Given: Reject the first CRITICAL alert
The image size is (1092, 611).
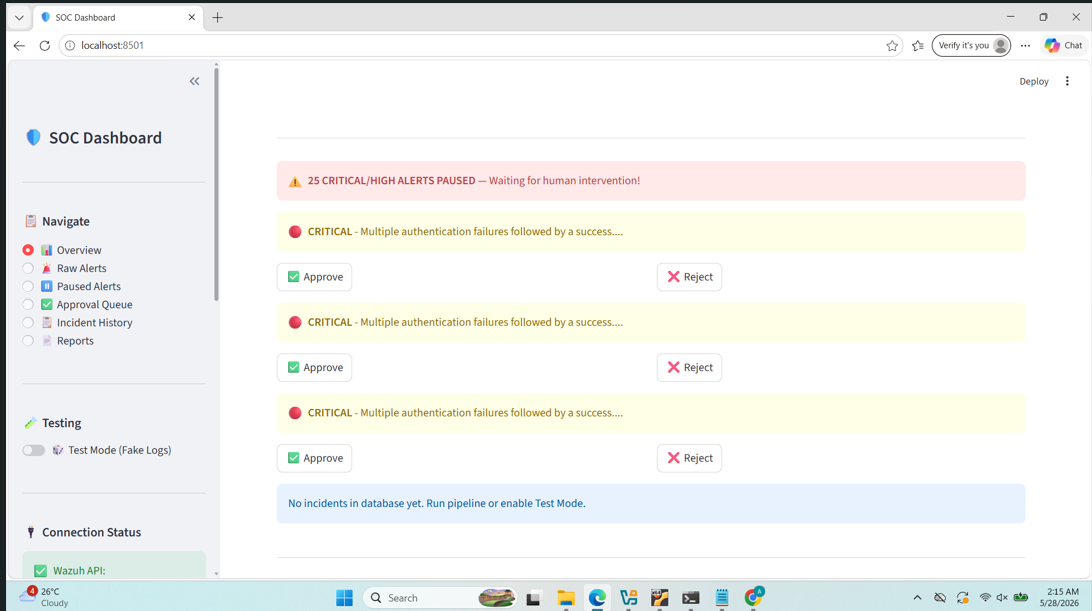Looking at the screenshot, I should (x=689, y=277).
